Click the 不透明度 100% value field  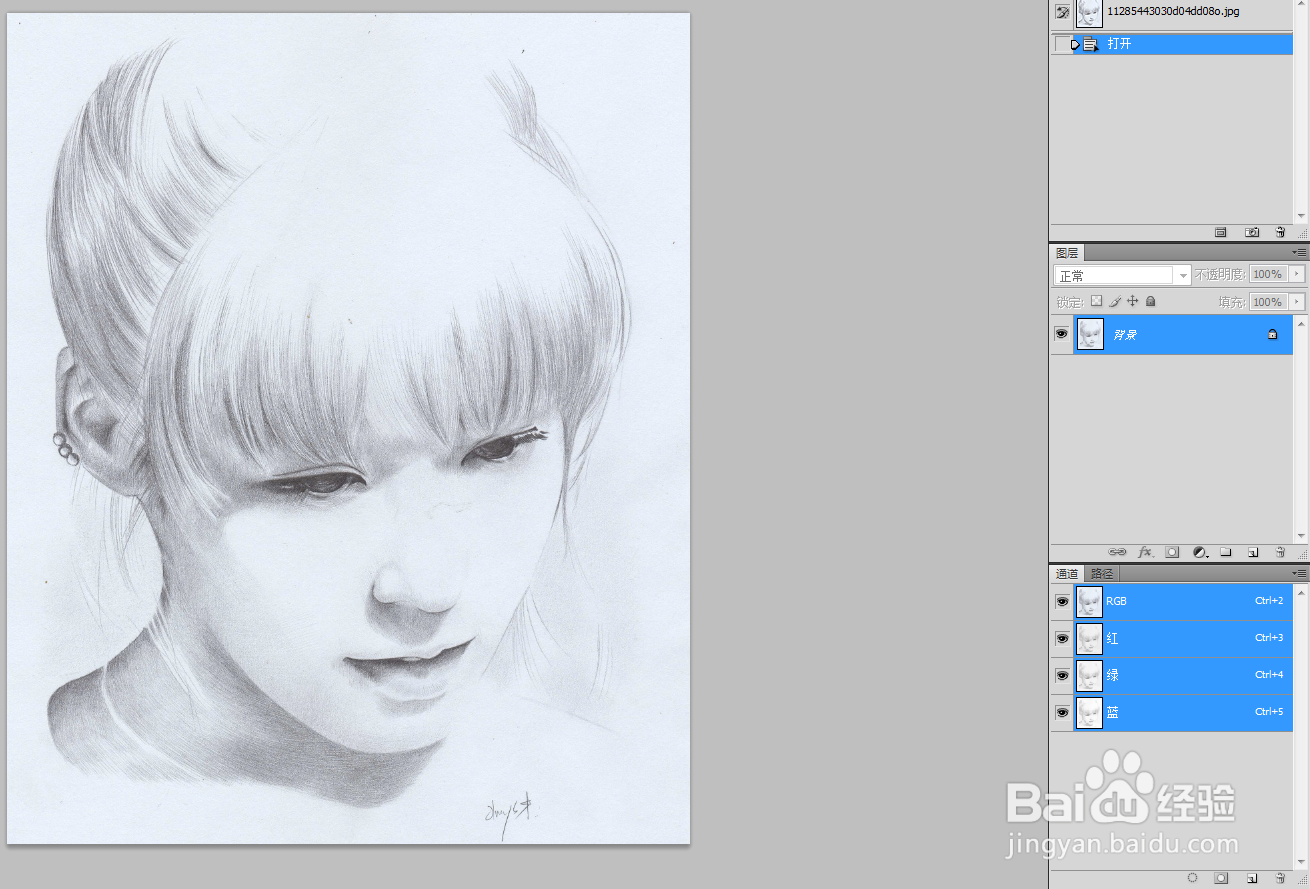1268,274
